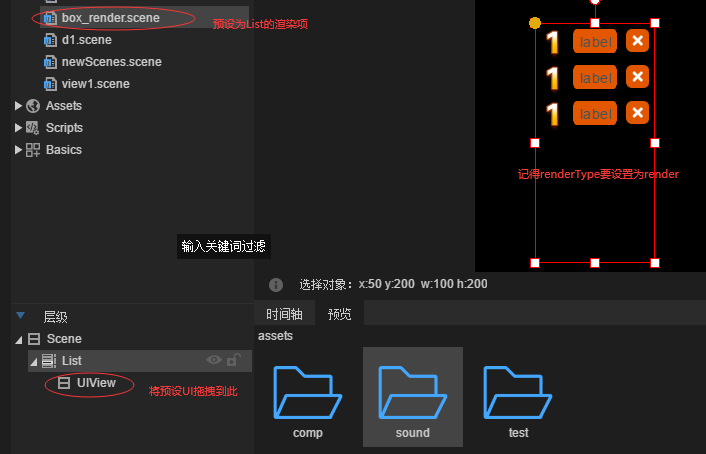Click the Assets globe icon

click(x=33, y=106)
